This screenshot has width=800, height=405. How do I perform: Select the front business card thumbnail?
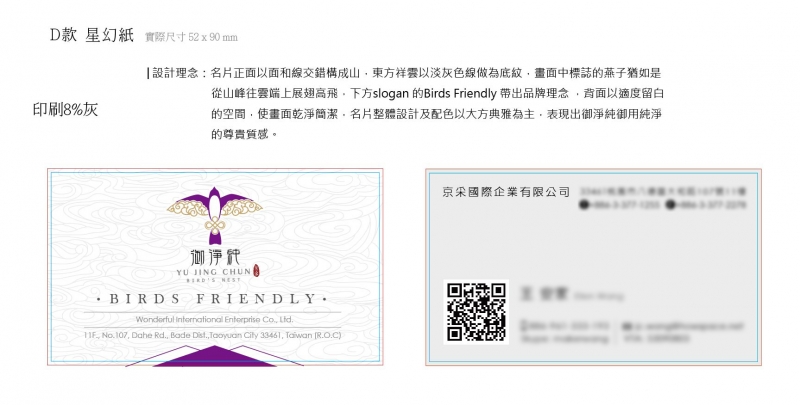pos(215,267)
